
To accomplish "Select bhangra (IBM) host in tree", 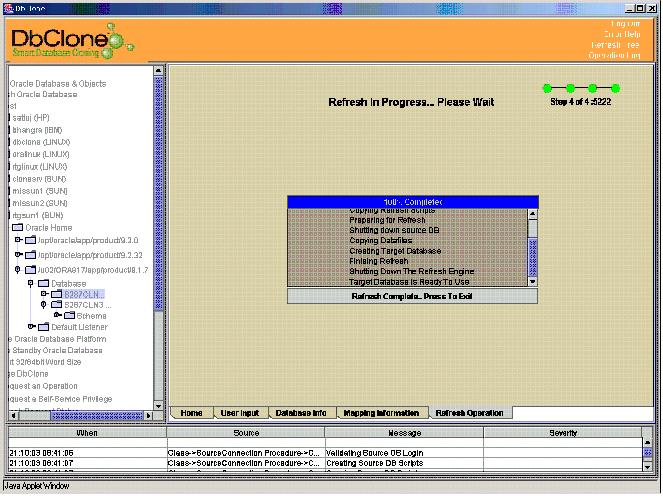I will 37,130.
